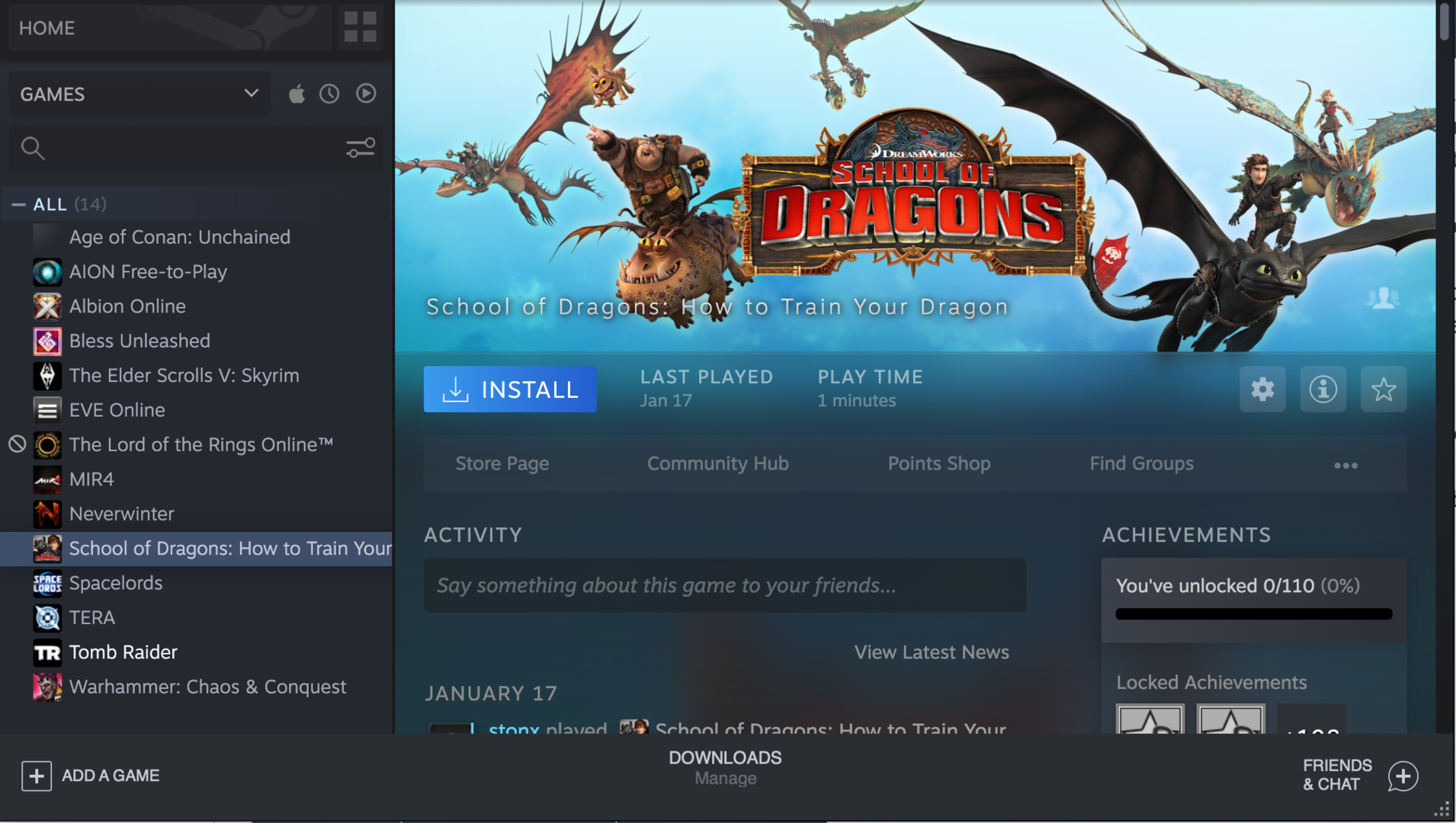Show game info details panel
This screenshot has width=1456, height=823.
(1323, 389)
